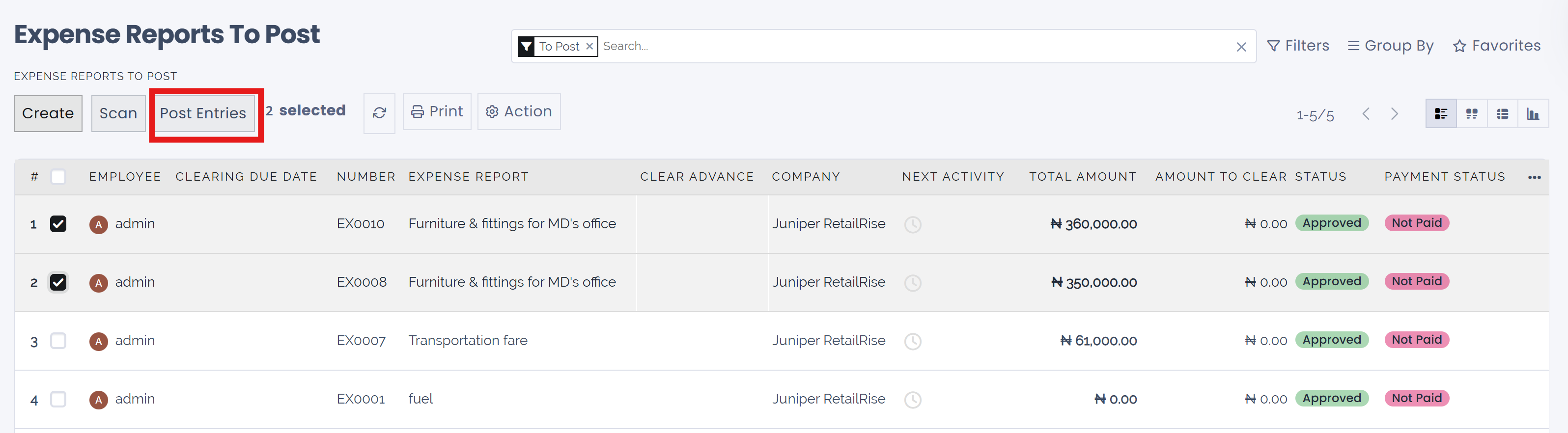The width and height of the screenshot is (1568, 433).
Task: Switch to the list view icon
Action: (x=1441, y=114)
